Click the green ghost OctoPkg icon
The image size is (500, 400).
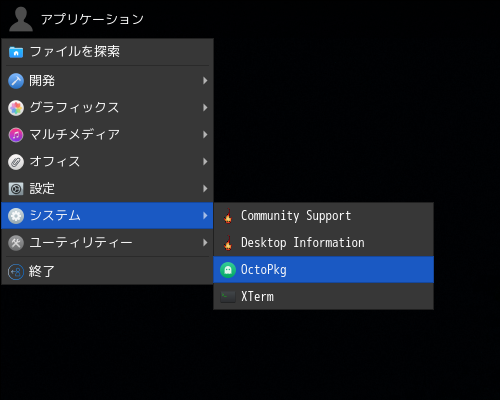(228, 270)
